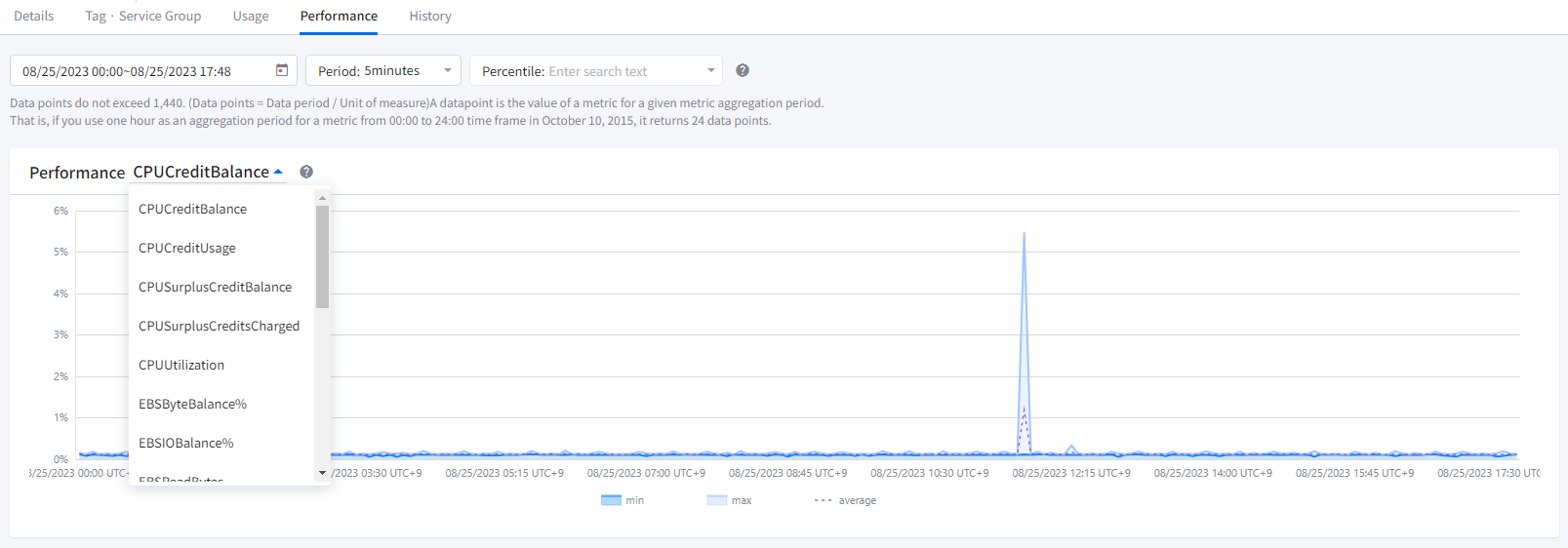Image resolution: width=1568 pixels, height=548 pixels.
Task: Go to the Usage tab
Action: (x=251, y=17)
